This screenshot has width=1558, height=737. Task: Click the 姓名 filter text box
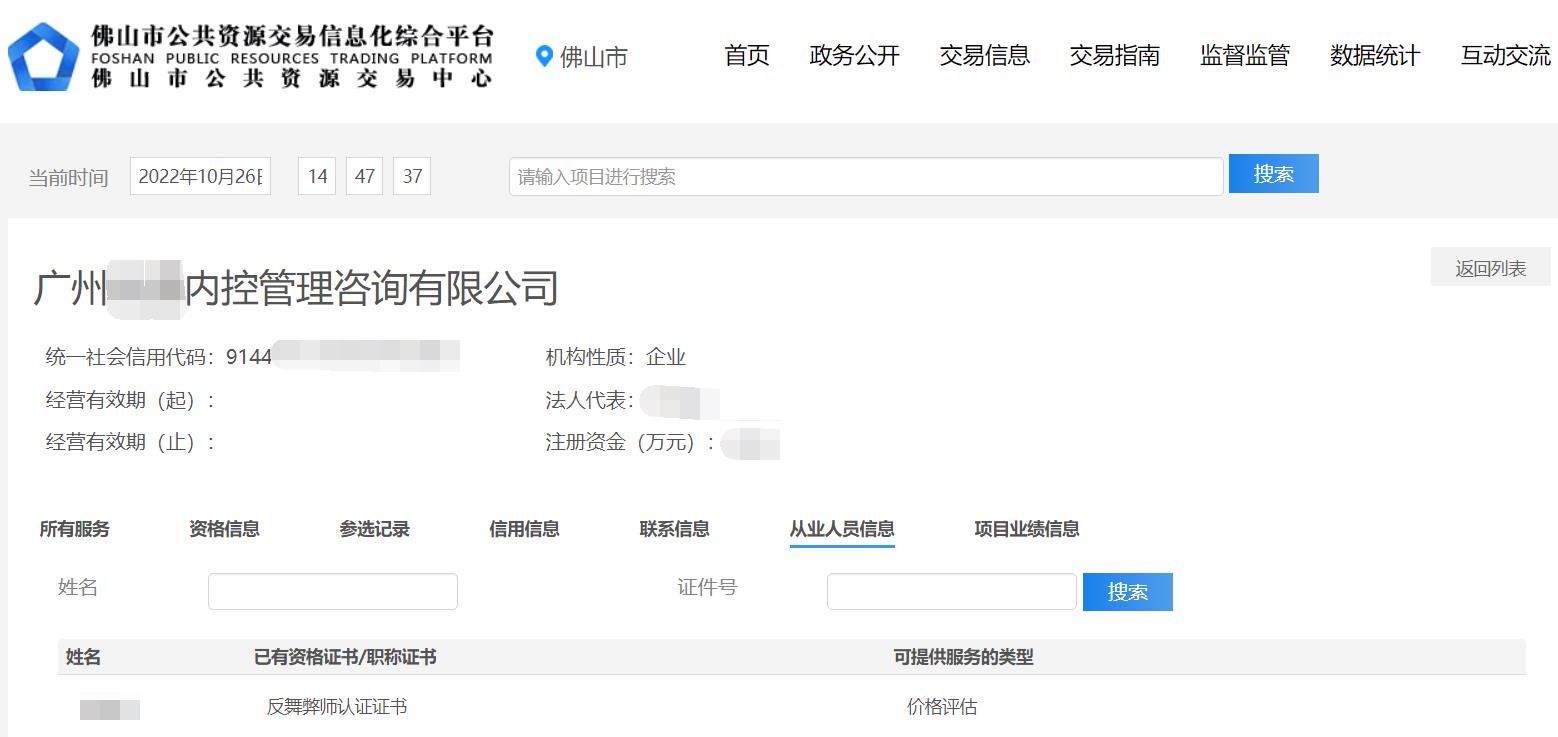(x=332, y=591)
